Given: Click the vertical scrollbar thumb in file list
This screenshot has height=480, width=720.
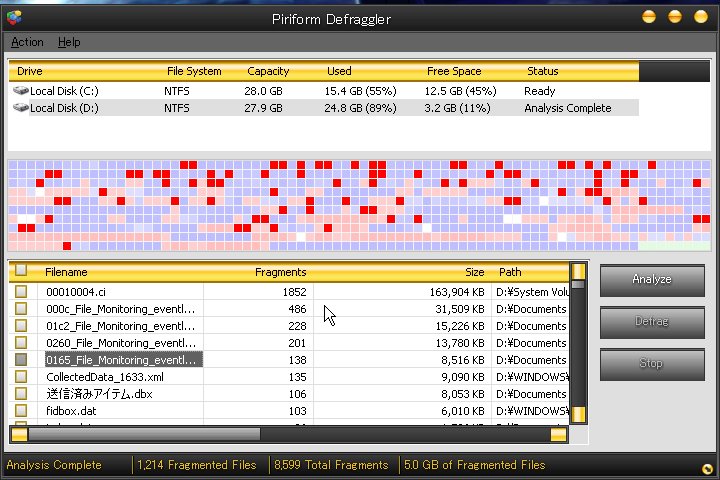Looking at the screenshot, I should click(578, 284).
